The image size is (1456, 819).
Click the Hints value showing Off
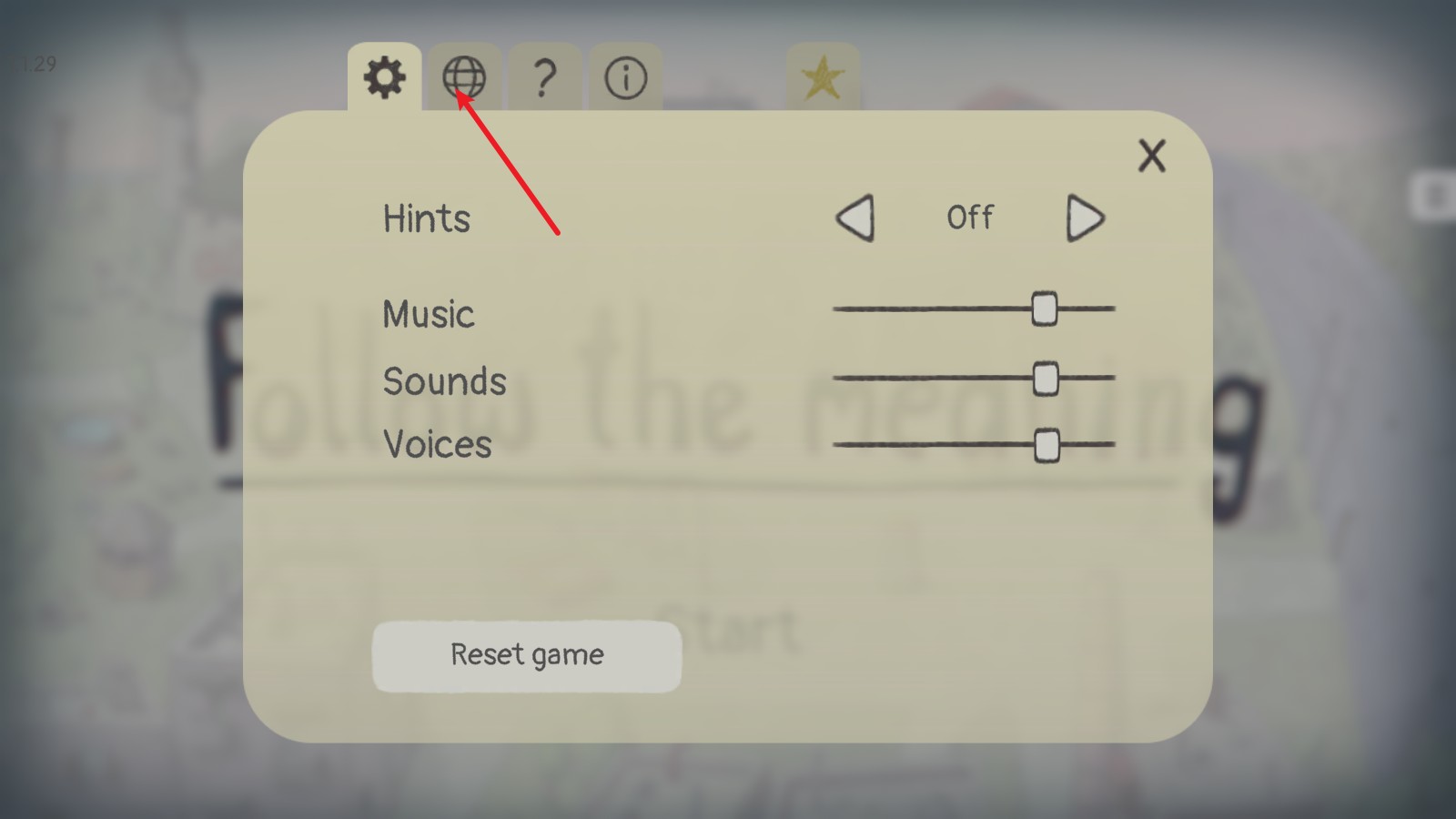pyautogui.click(x=970, y=217)
